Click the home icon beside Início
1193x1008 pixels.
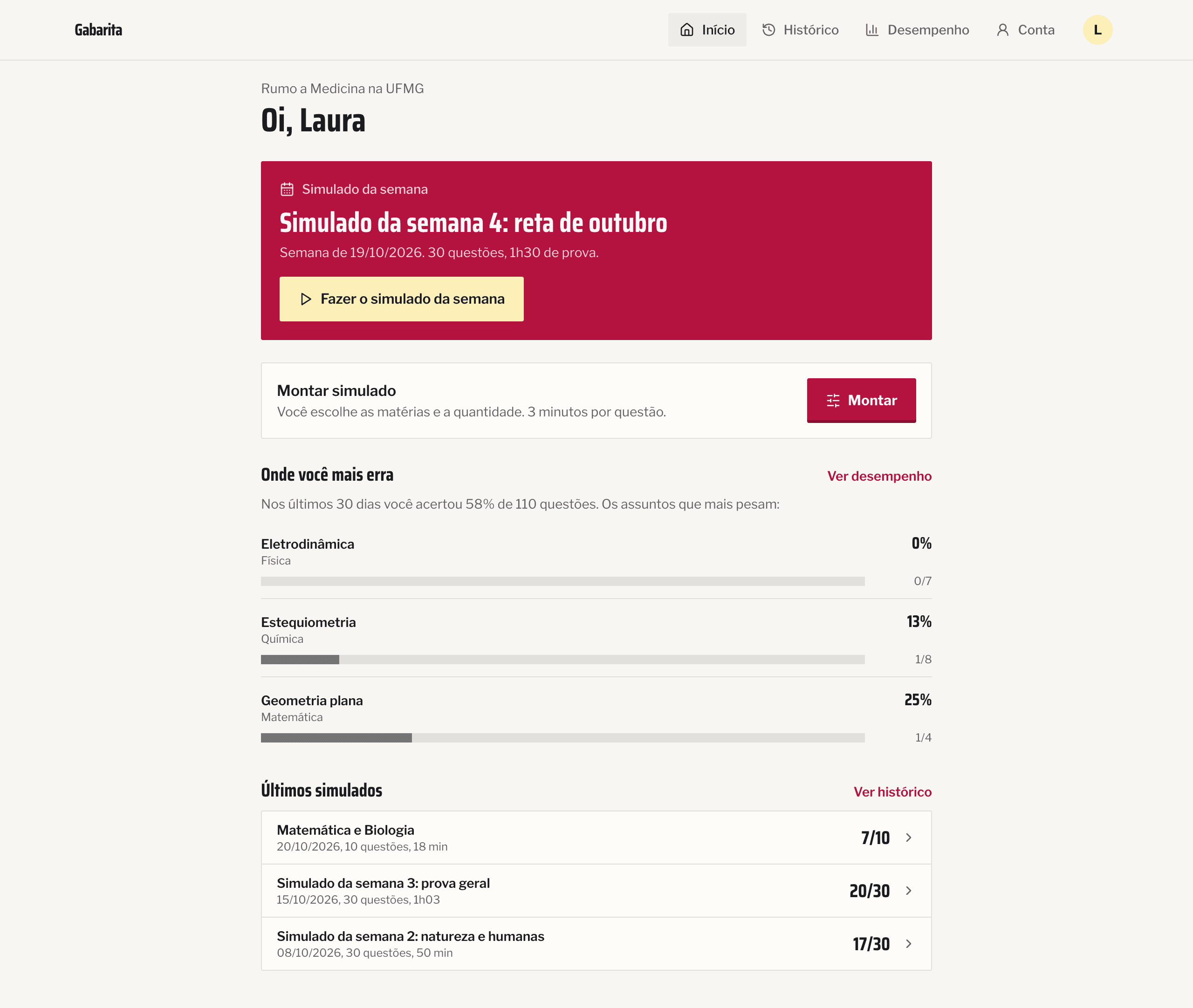(x=686, y=30)
